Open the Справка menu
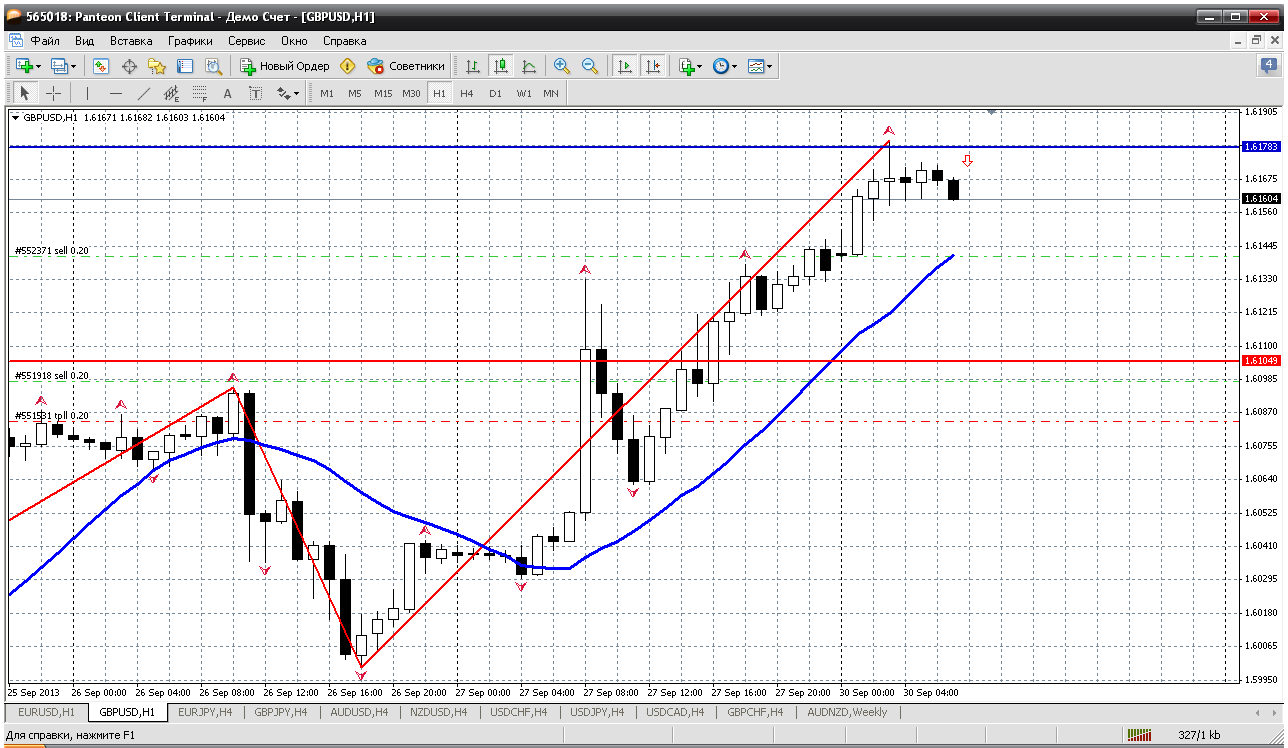Viewport: 1288px width, 748px height. [x=345, y=41]
